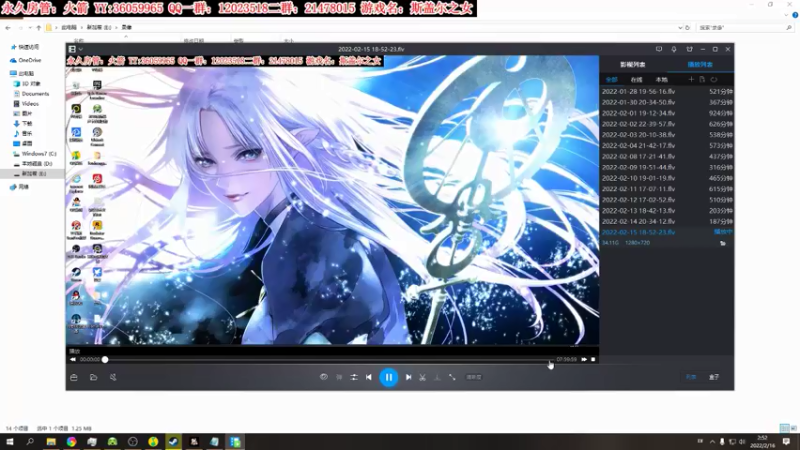Open Steam from the taskbar
This screenshot has width=800, height=450.
(x=173, y=442)
